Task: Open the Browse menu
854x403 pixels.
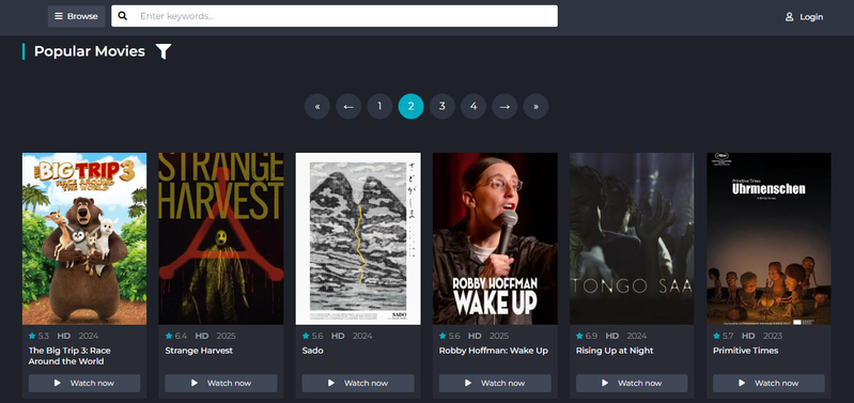Action: click(x=76, y=16)
